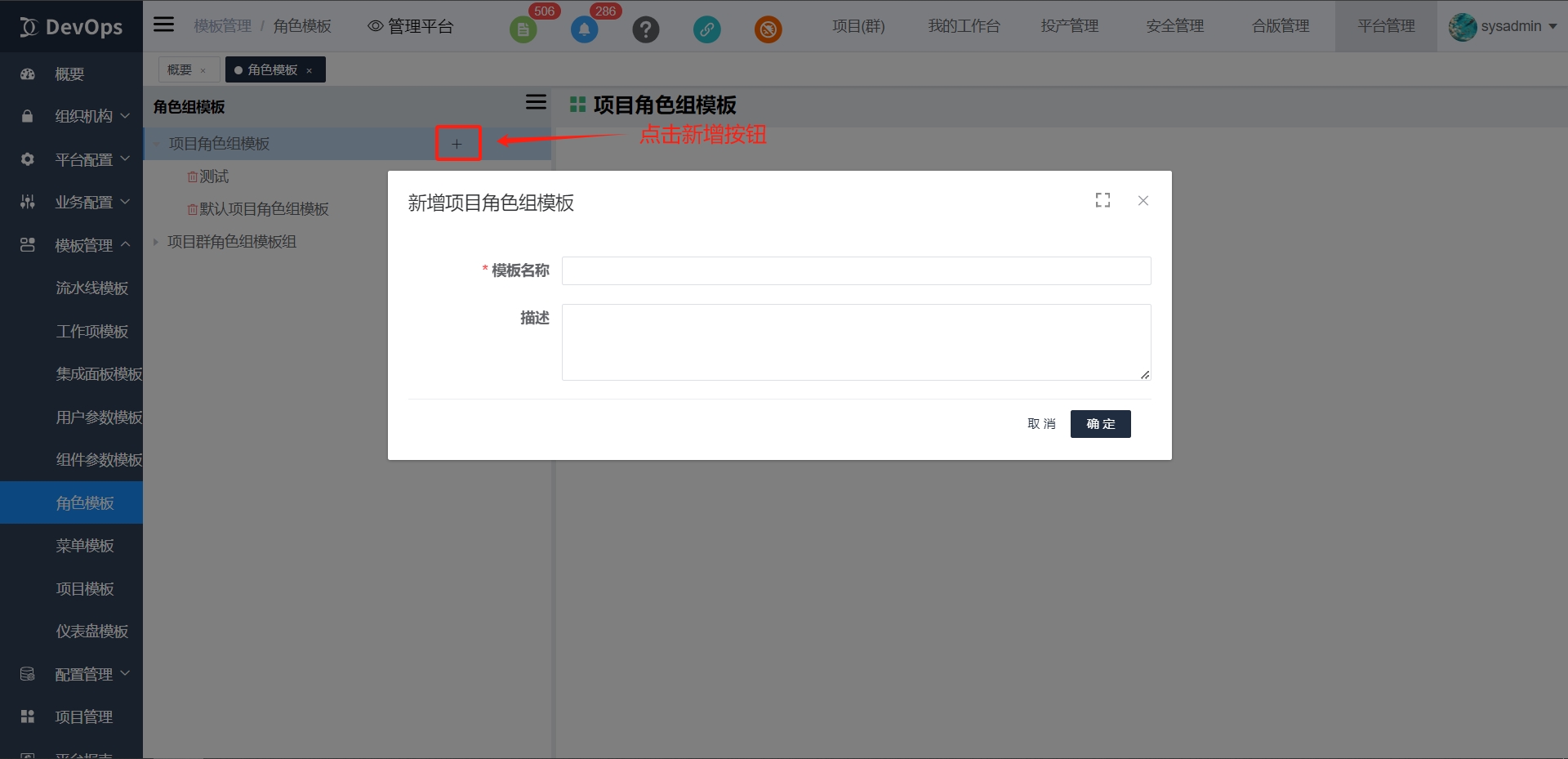Close the 新增项目角色组模板 dialog
Viewport: 1568px width, 759px height.
coord(1143,201)
